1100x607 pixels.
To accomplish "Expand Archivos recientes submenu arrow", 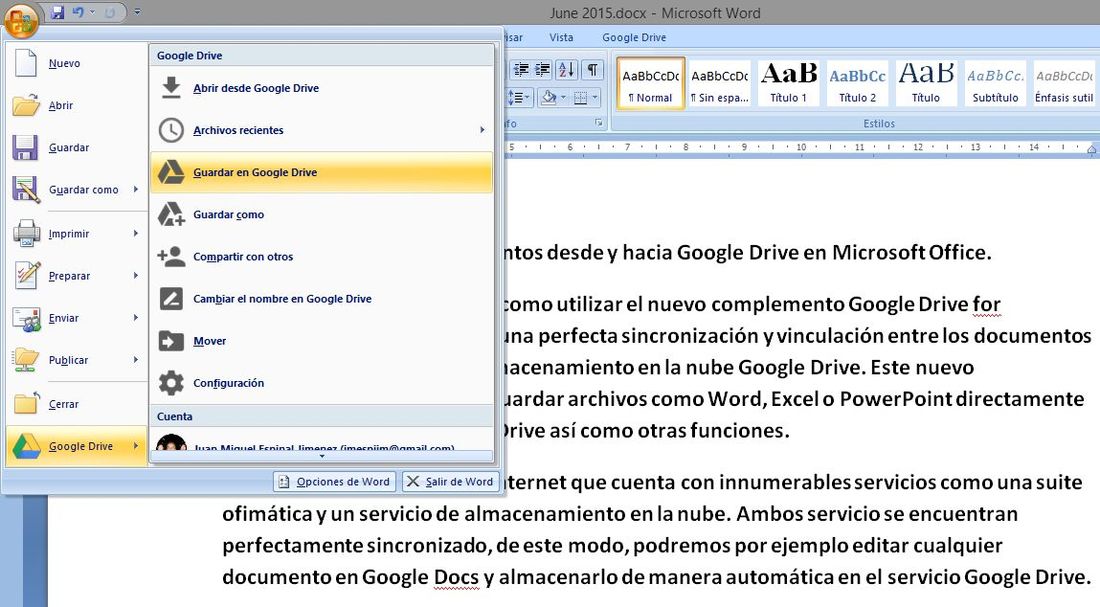I will coord(482,130).
